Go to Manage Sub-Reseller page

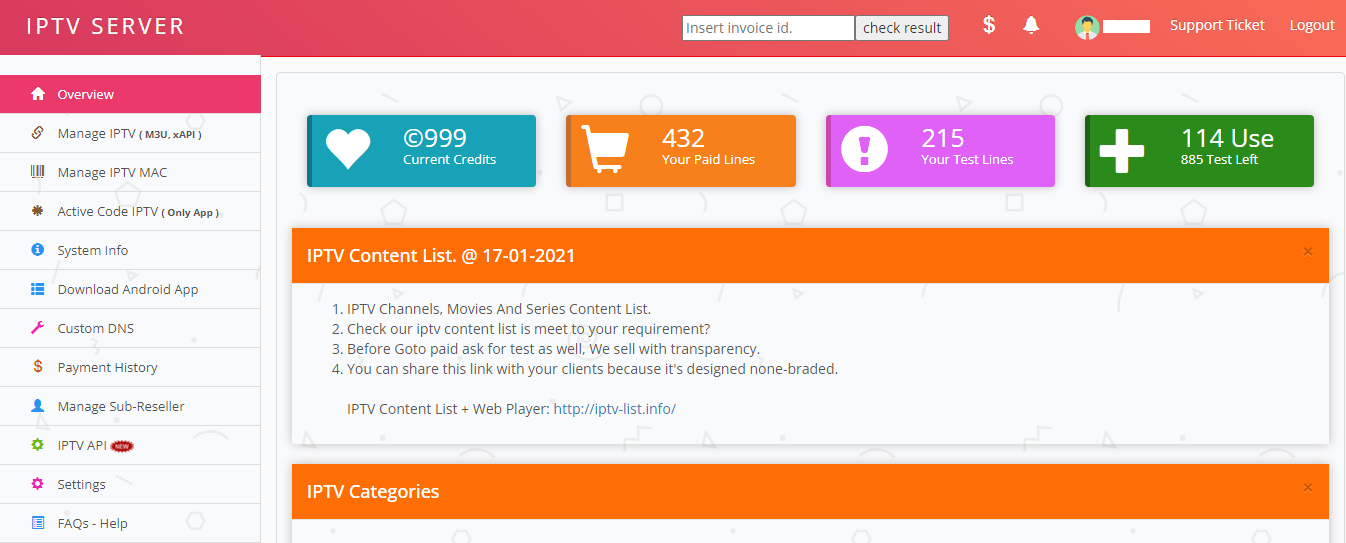pos(120,406)
